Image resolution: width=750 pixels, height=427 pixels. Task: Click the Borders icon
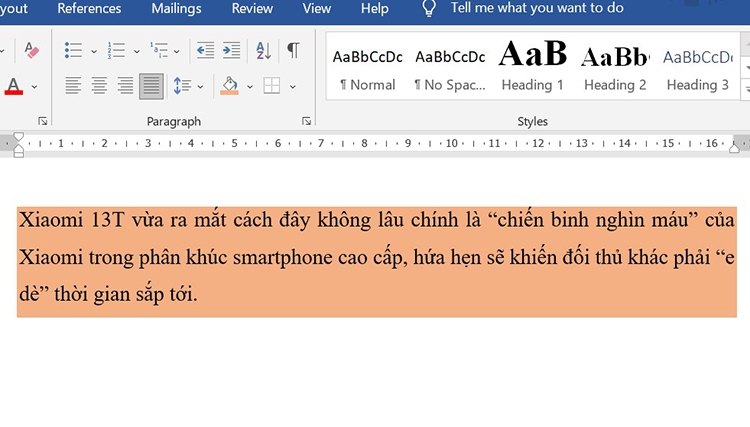tap(272, 86)
